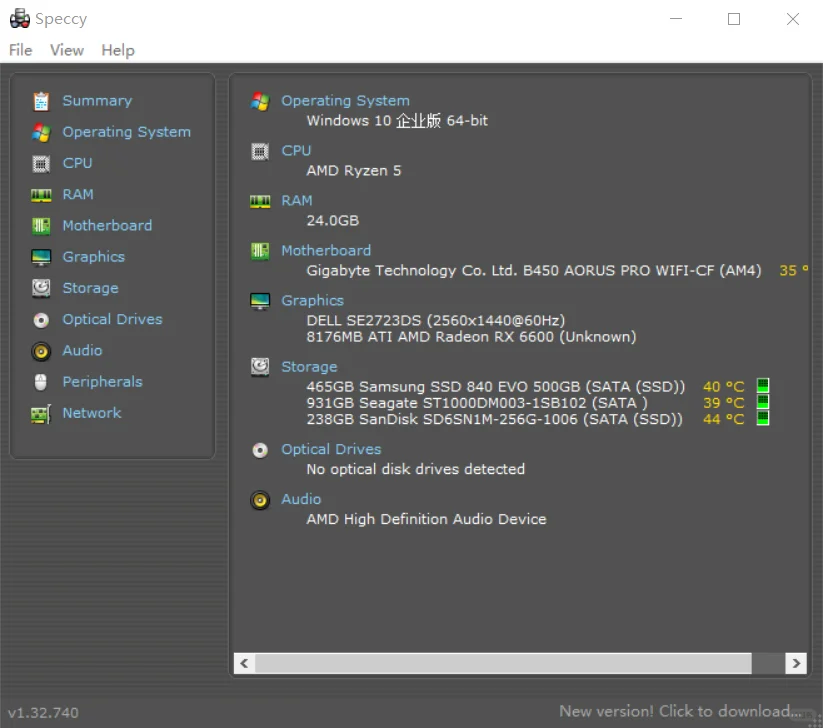
Task: Select Audio in the sidebar
Action: click(x=82, y=351)
